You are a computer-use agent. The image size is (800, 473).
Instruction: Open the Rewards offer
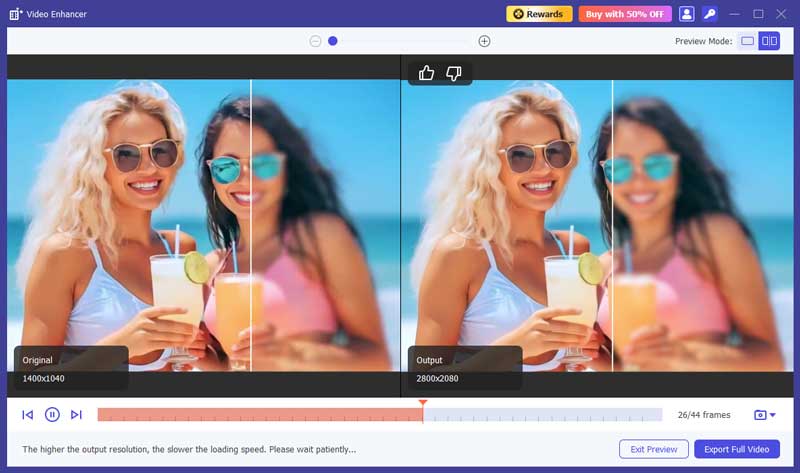(539, 14)
